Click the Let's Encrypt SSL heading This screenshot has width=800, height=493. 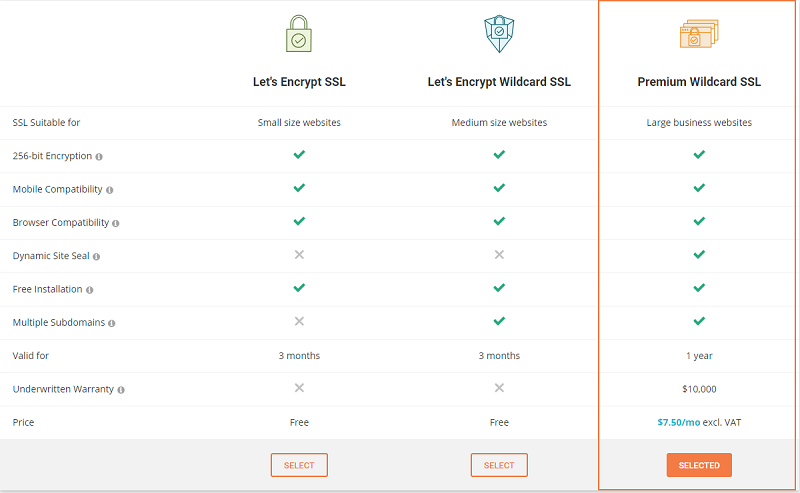pyautogui.click(x=299, y=82)
